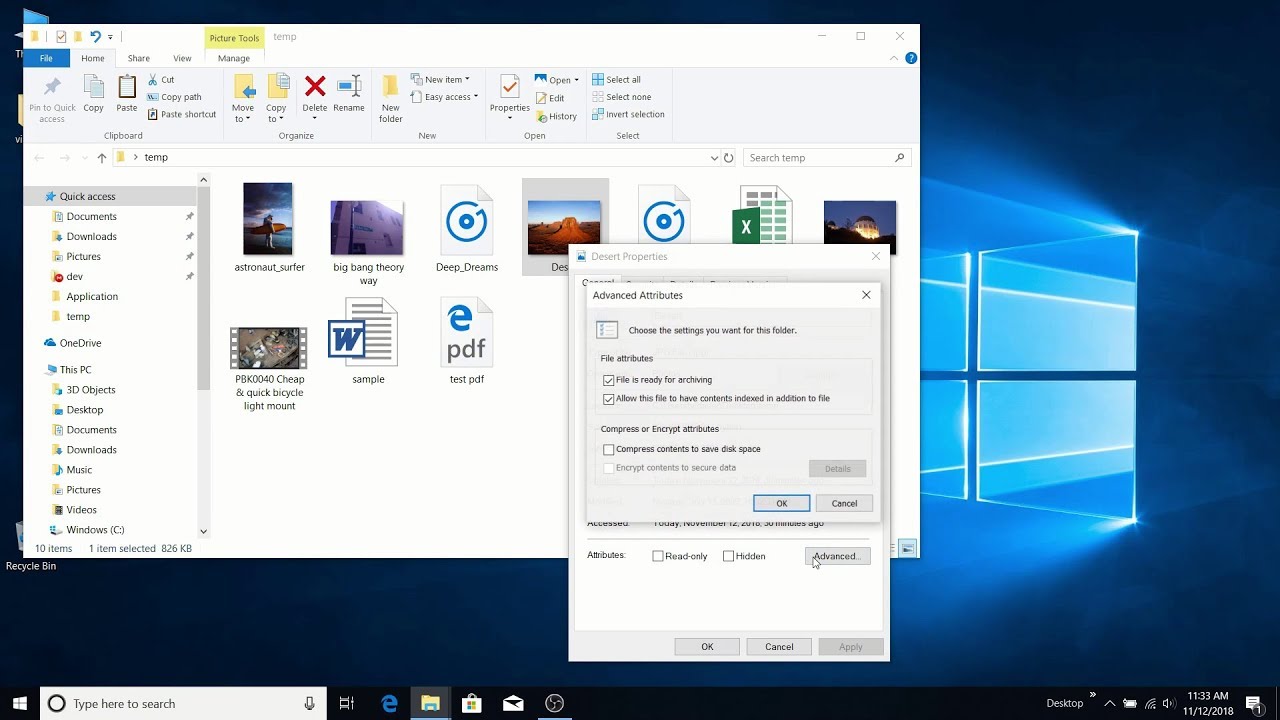Toggle the contents indexed checkbox

pos(609,399)
